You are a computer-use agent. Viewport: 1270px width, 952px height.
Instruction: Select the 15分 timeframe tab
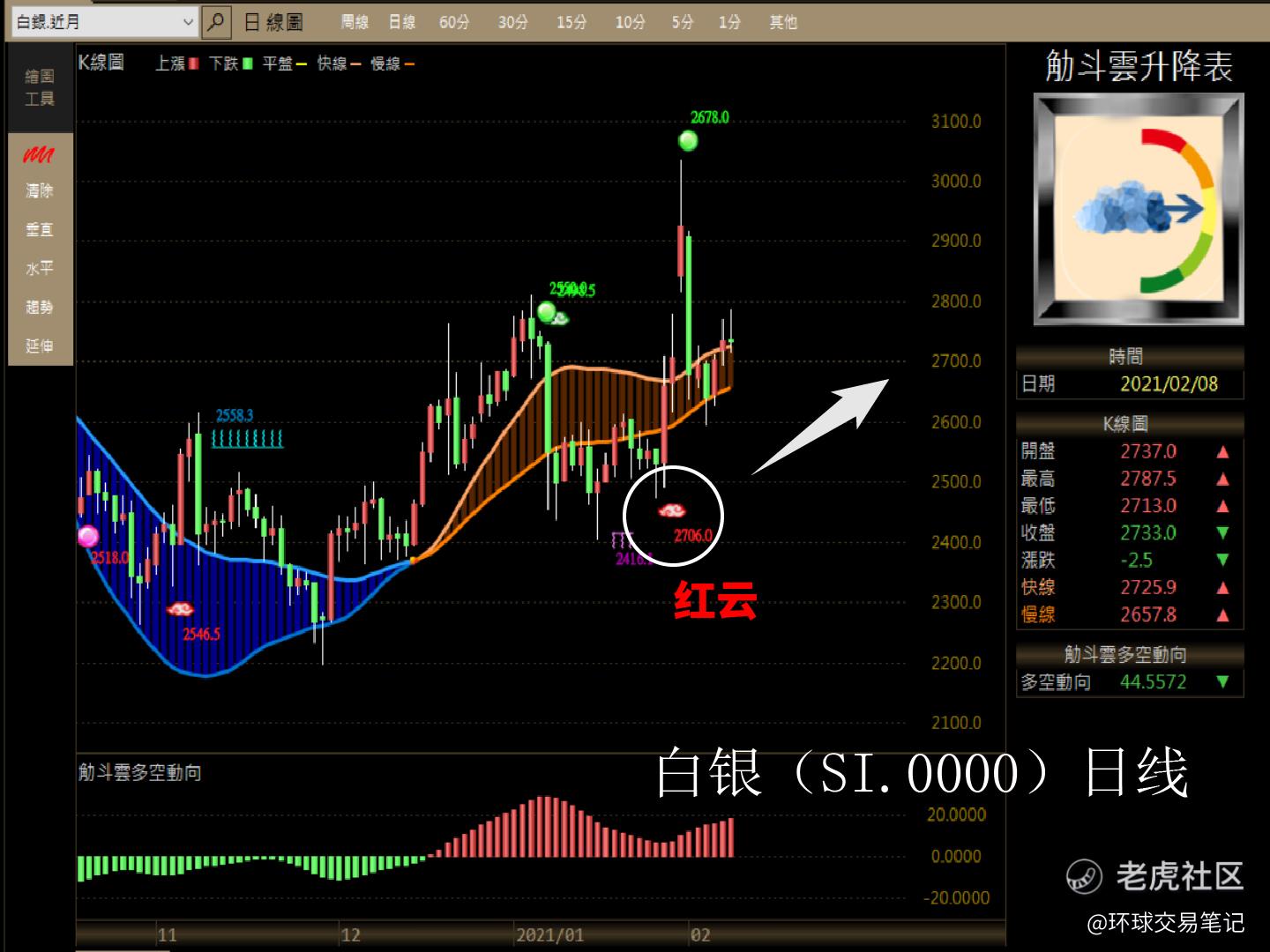point(571,22)
